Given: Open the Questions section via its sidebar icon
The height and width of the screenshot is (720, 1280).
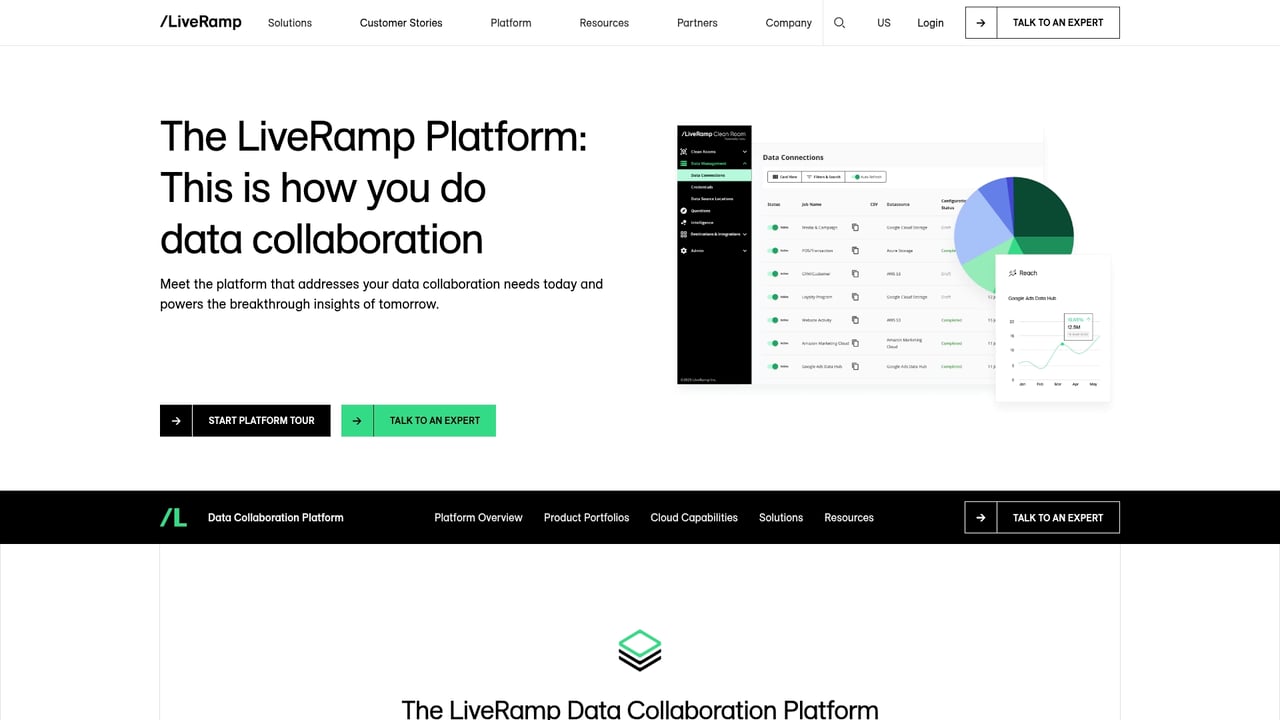Looking at the screenshot, I should [682, 210].
